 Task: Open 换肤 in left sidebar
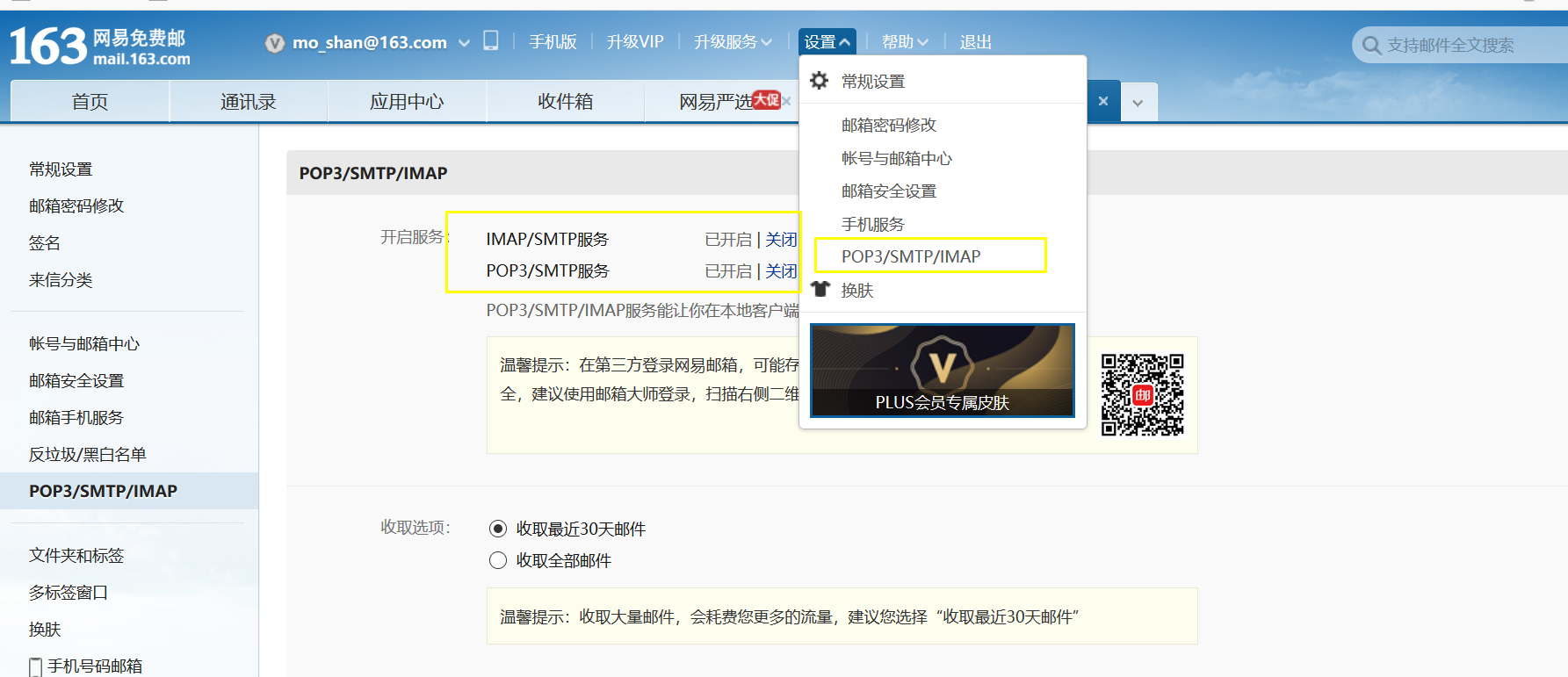45,630
